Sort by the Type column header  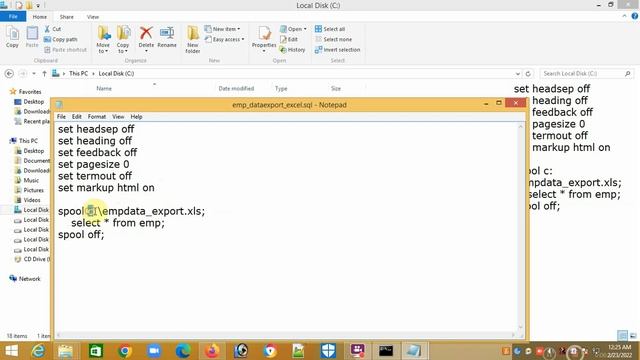(x=281, y=88)
